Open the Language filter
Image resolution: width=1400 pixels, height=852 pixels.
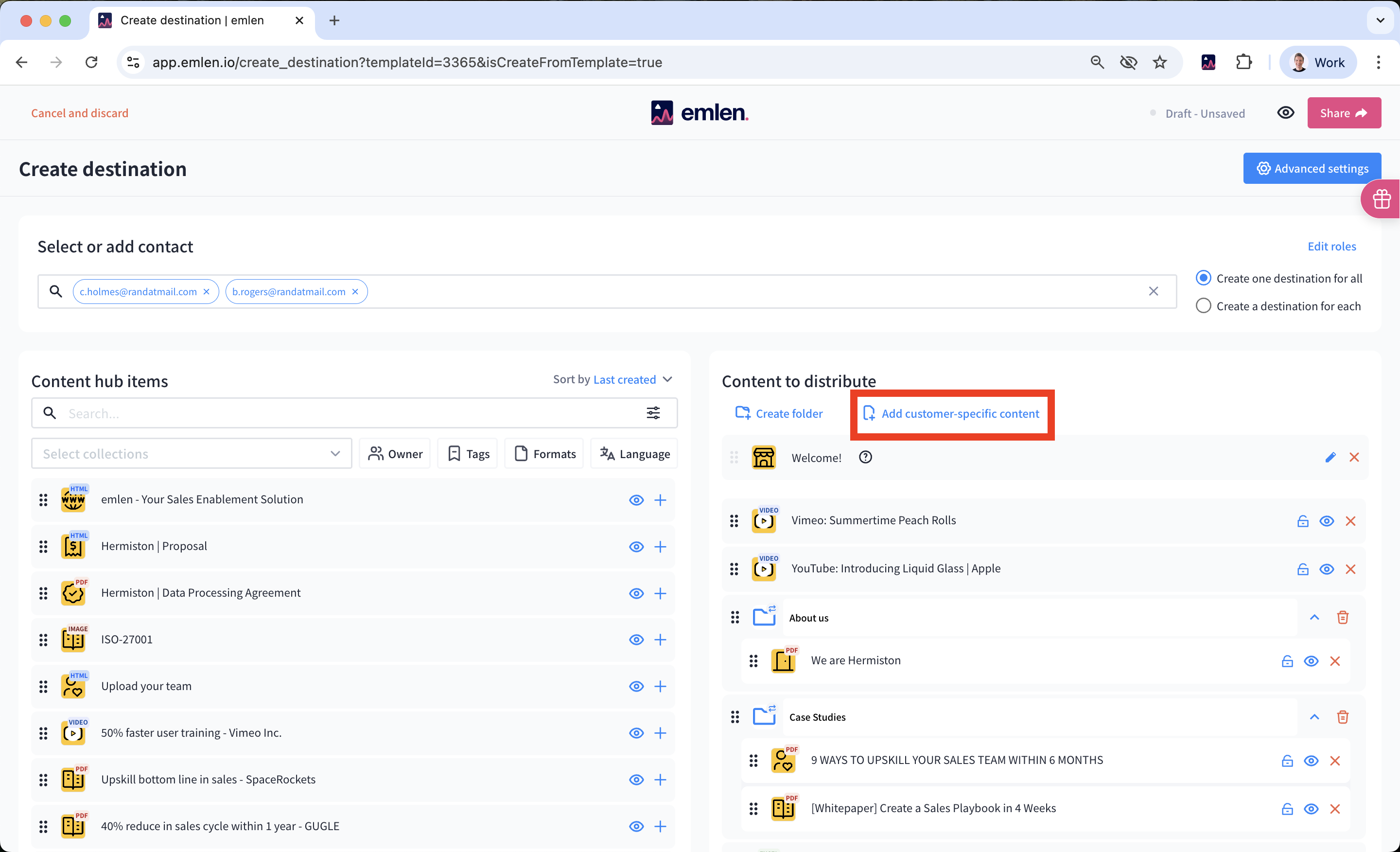tap(634, 454)
